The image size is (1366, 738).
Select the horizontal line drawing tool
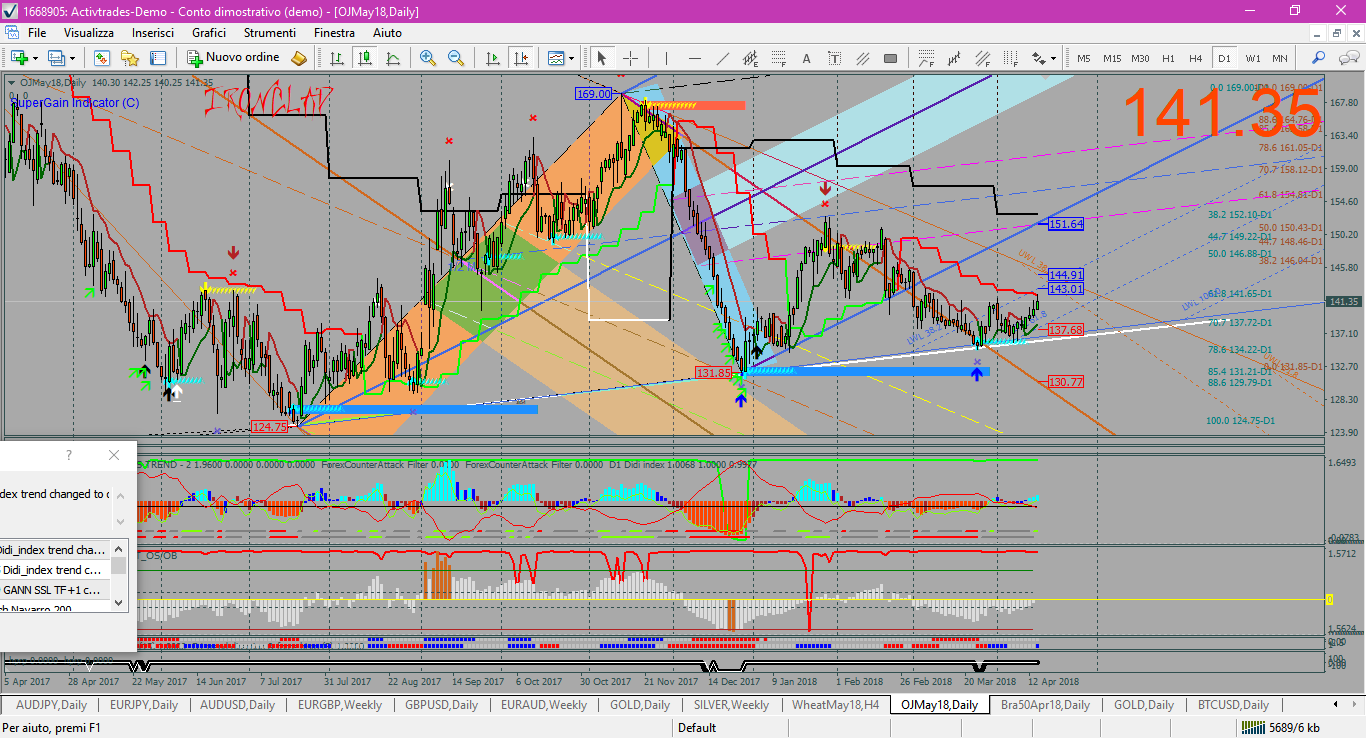click(695, 58)
